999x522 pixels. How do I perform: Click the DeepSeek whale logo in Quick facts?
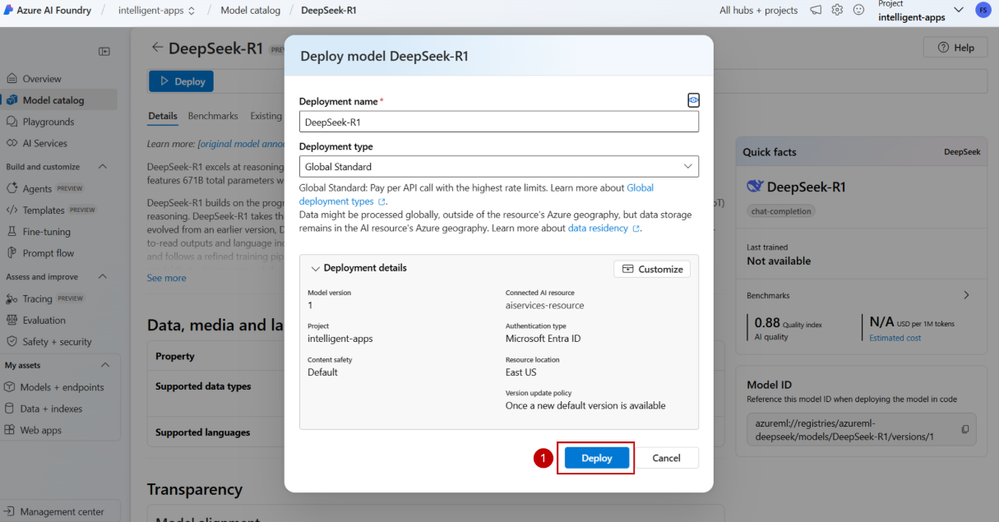click(755, 186)
